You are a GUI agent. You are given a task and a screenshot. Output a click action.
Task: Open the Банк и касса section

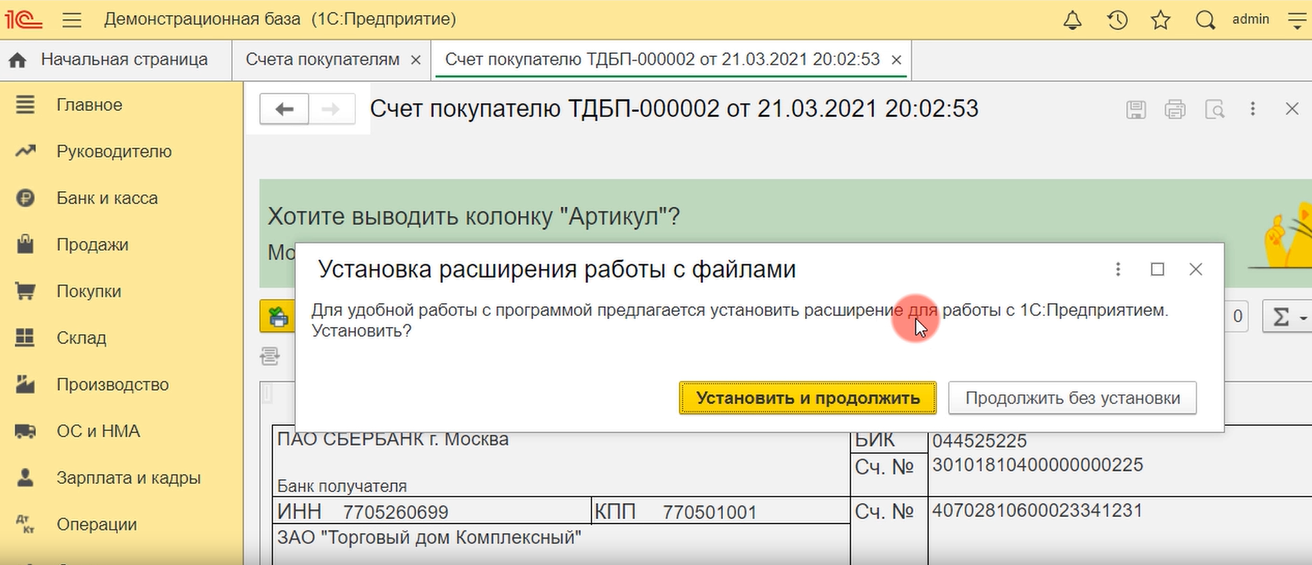(x=107, y=198)
